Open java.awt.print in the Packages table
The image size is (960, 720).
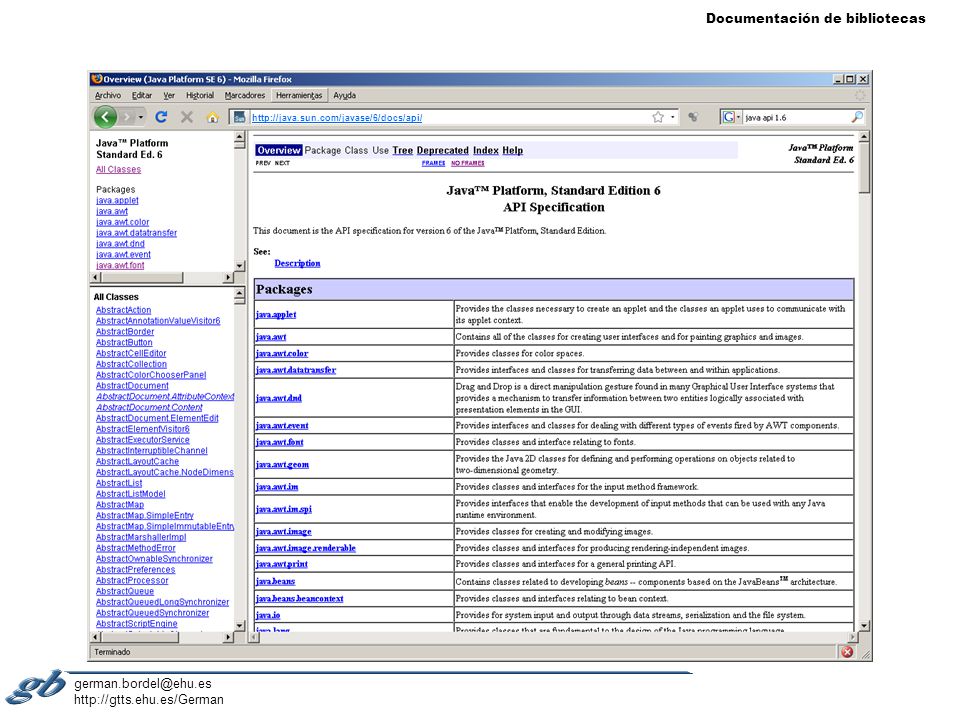click(x=282, y=564)
